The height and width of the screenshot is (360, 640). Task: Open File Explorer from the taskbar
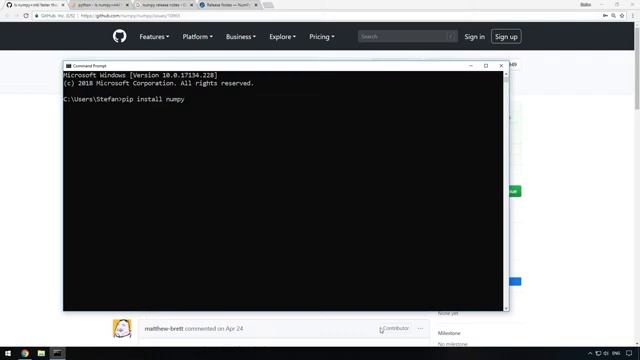click(41, 353)
